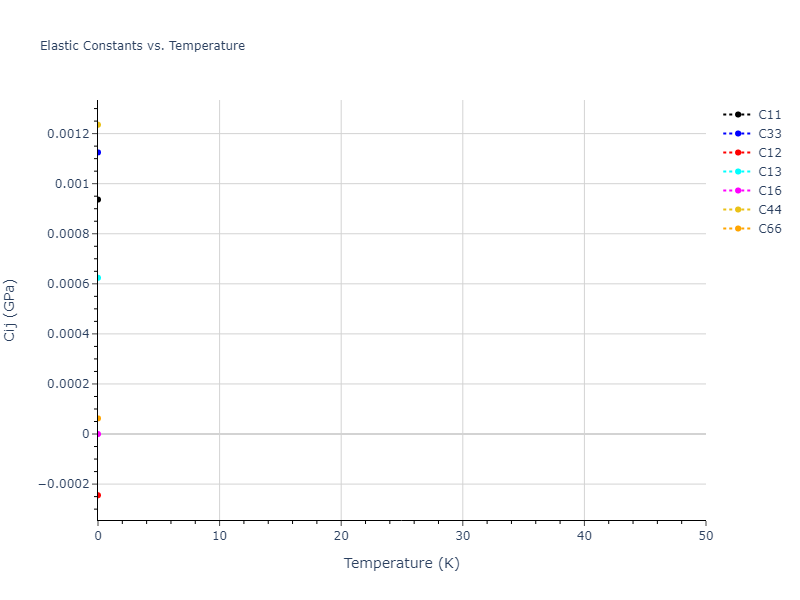Click the cyan C13 legend marker
This screenshot has height=600, width=800.
(738, 172)
